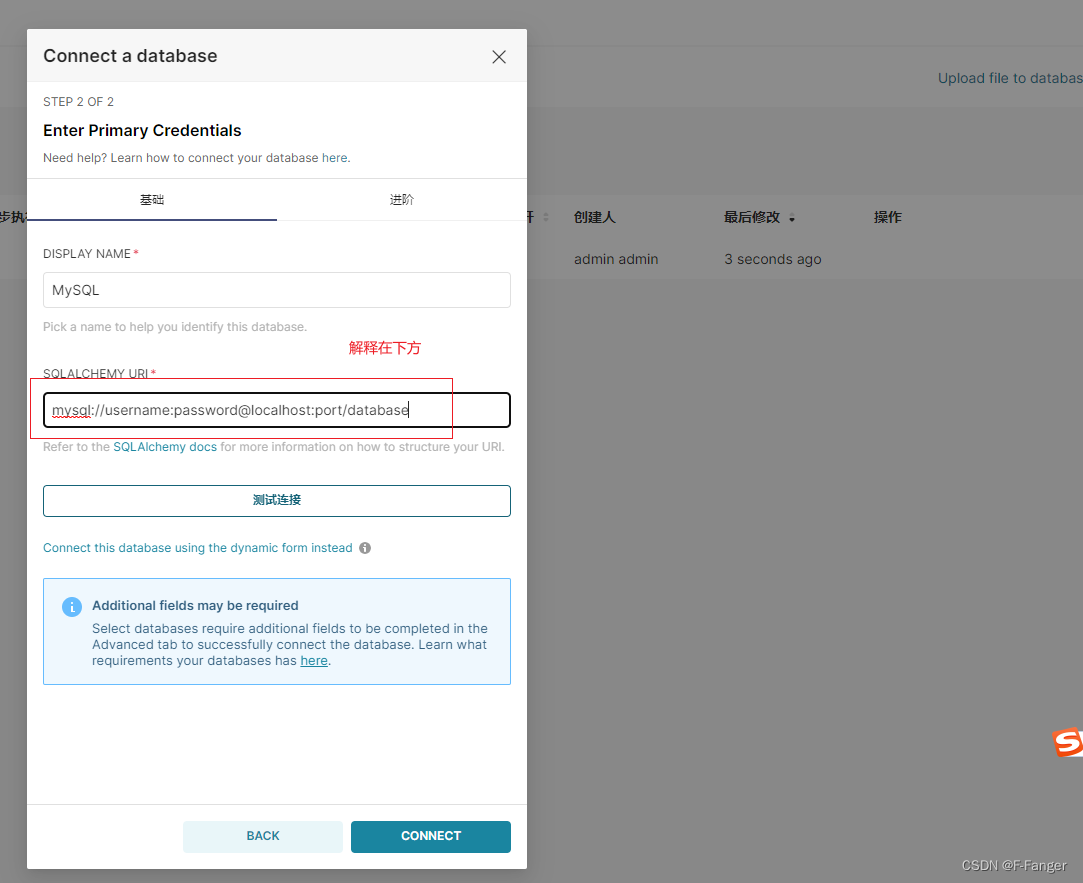Click the 创建人 column header
This screenshot has height=883, width=1083.
[x=595, y=218]
